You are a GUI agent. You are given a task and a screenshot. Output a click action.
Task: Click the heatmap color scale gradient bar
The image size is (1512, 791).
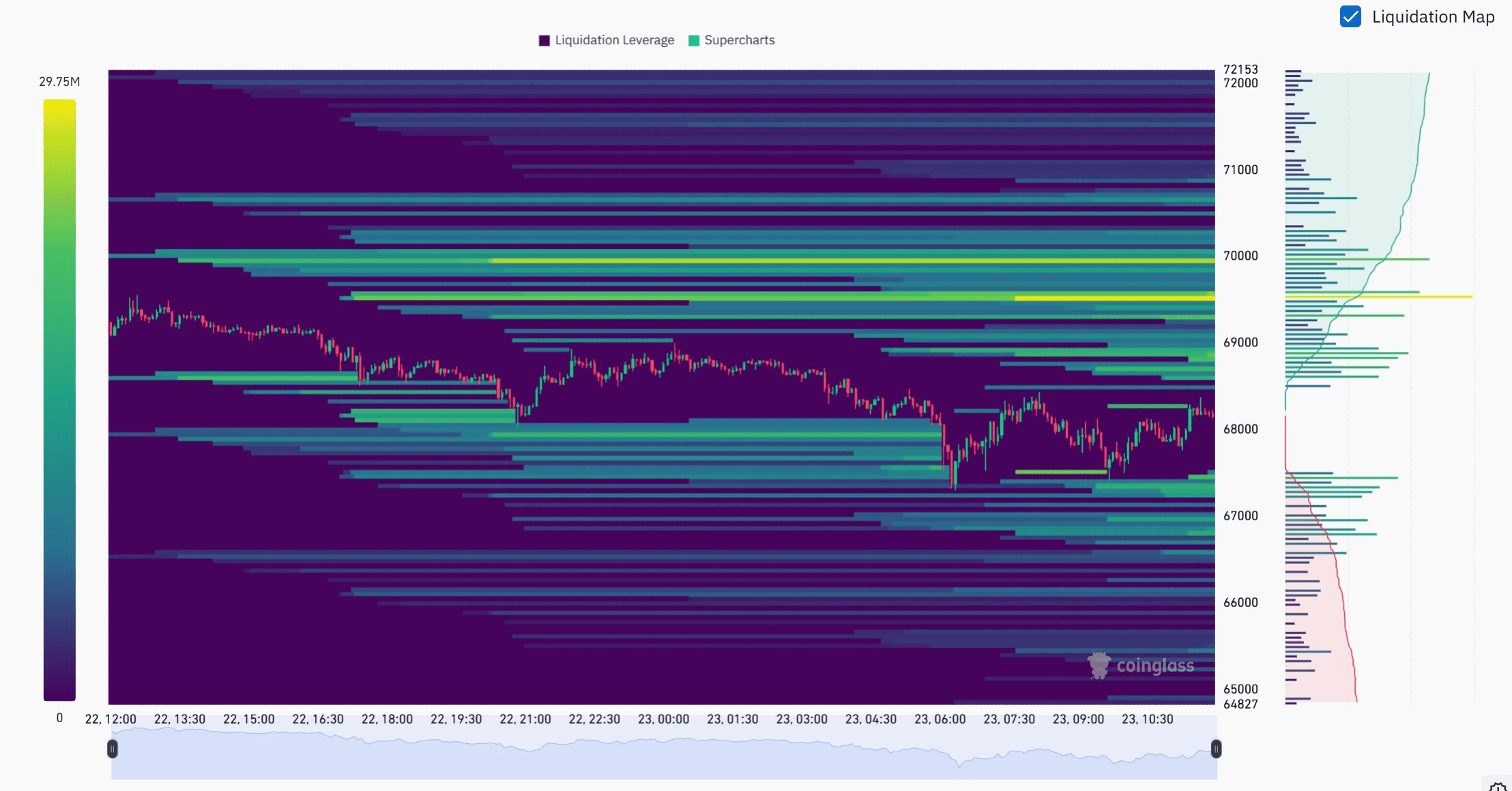pos(59,400)
